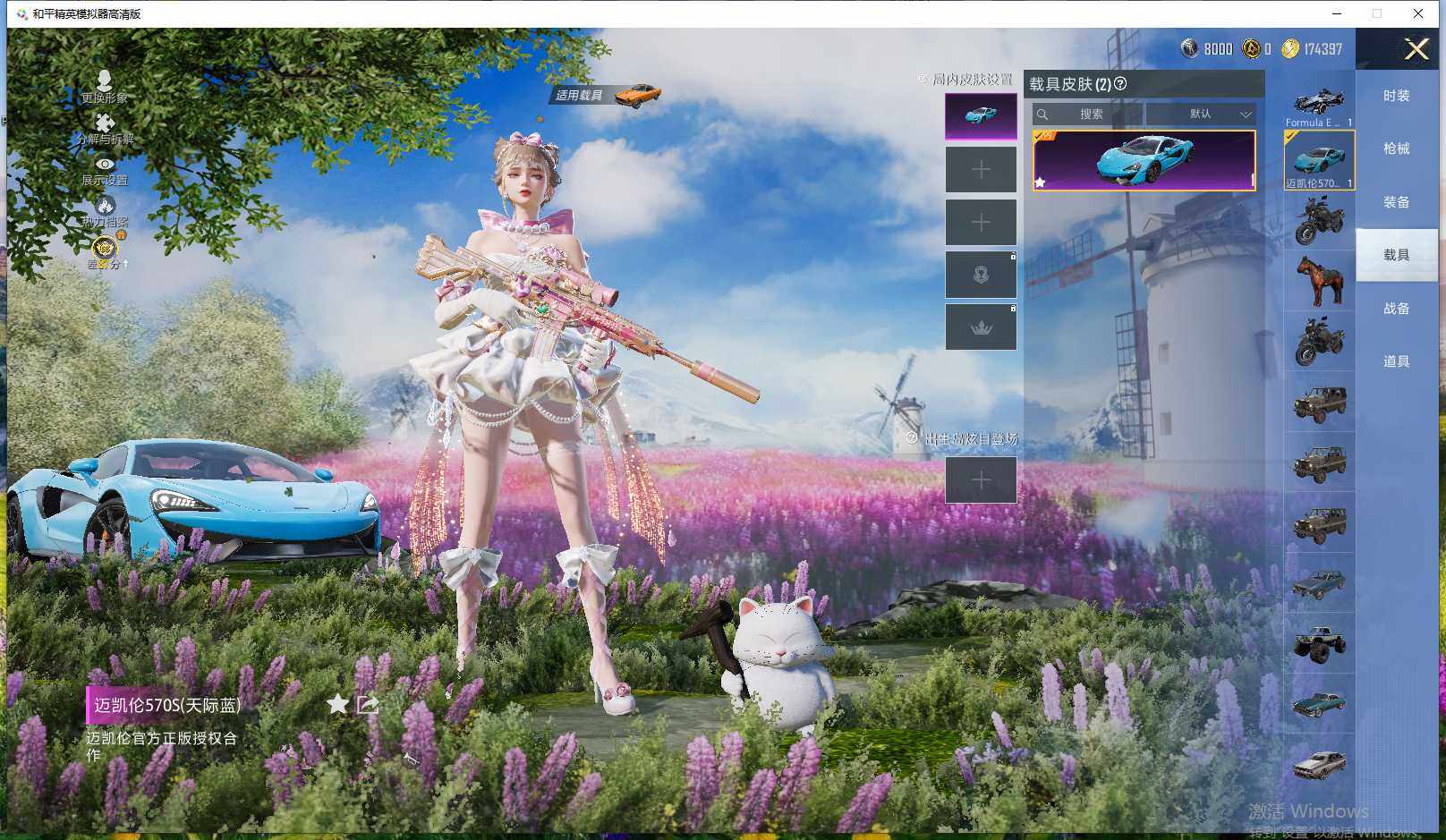Toggle the bottom-left star for 迈凯伦570S
The height and width of the screenshot is (840, 1446).
pyautogui.click(x=337, y=704)
